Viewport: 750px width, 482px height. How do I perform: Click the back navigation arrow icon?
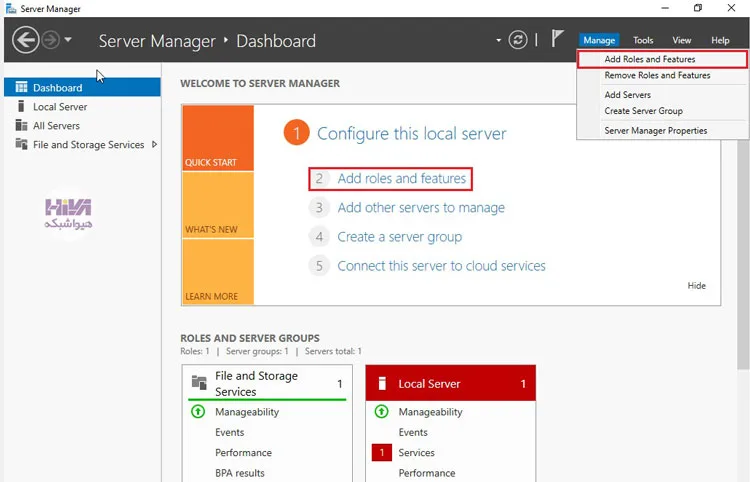[25, 40]
